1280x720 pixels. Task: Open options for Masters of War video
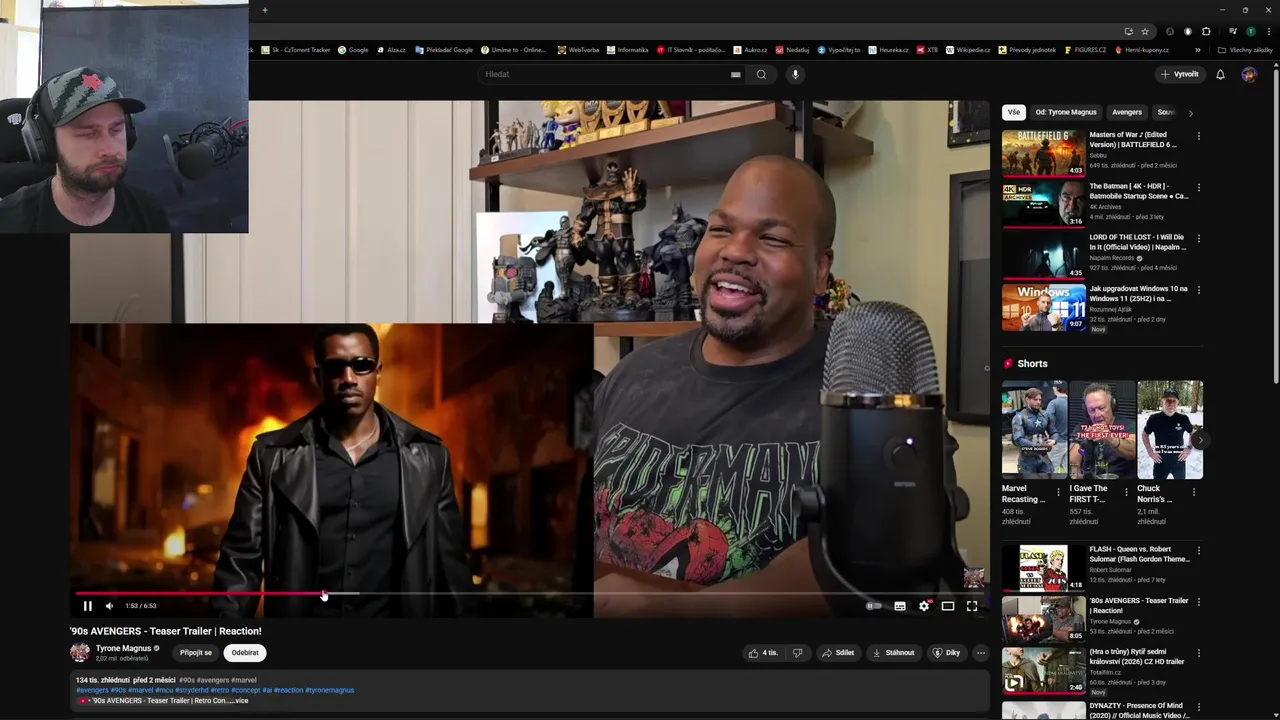[1199, 136]
